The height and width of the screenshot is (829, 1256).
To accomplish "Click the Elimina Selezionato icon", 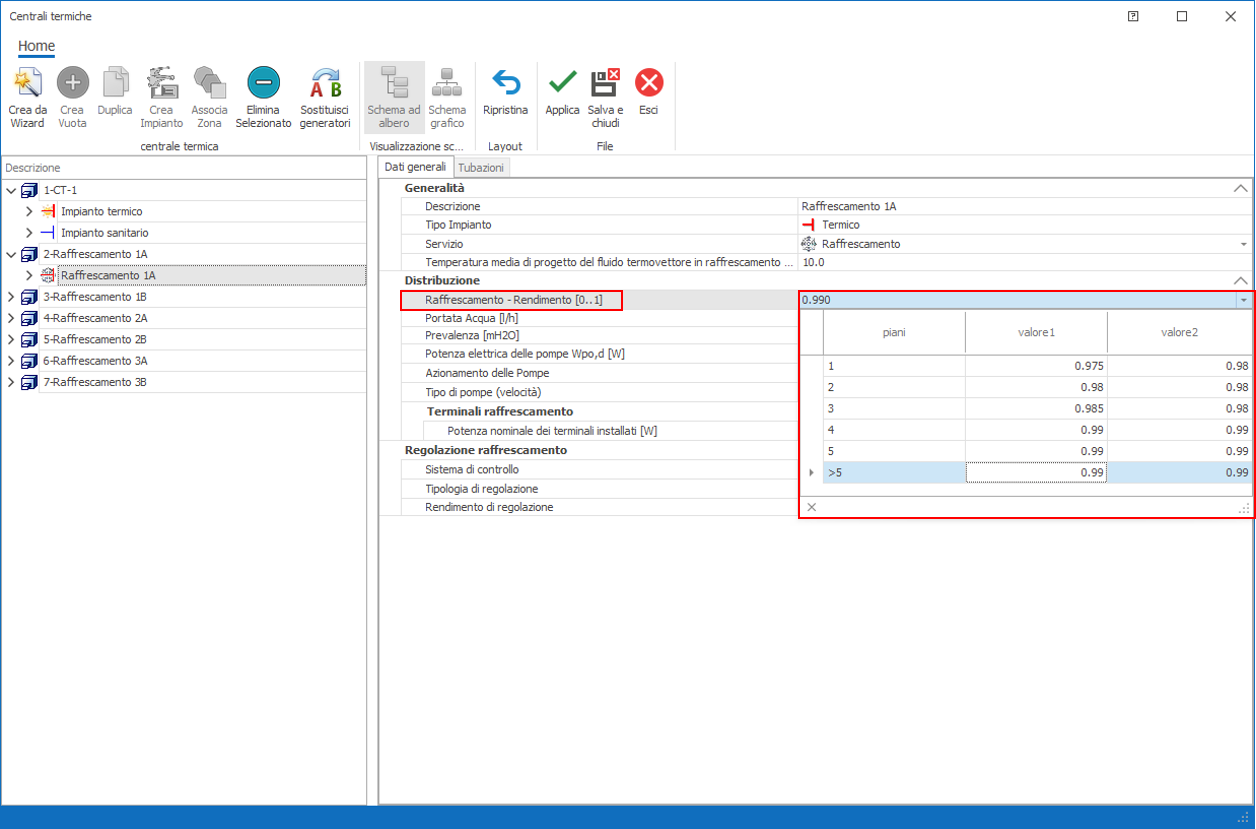I will tap(263, 84).
